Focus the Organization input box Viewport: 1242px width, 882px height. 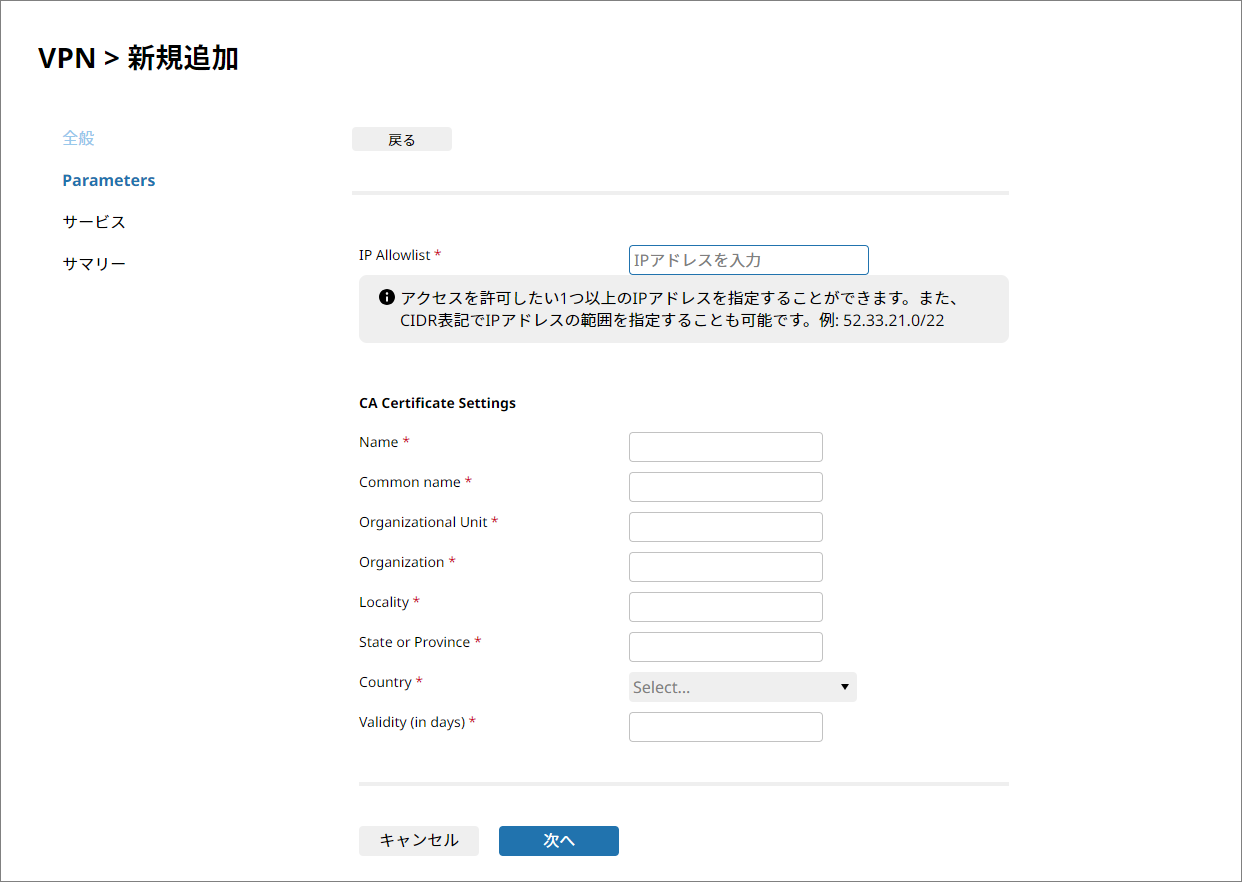(725, 567)
